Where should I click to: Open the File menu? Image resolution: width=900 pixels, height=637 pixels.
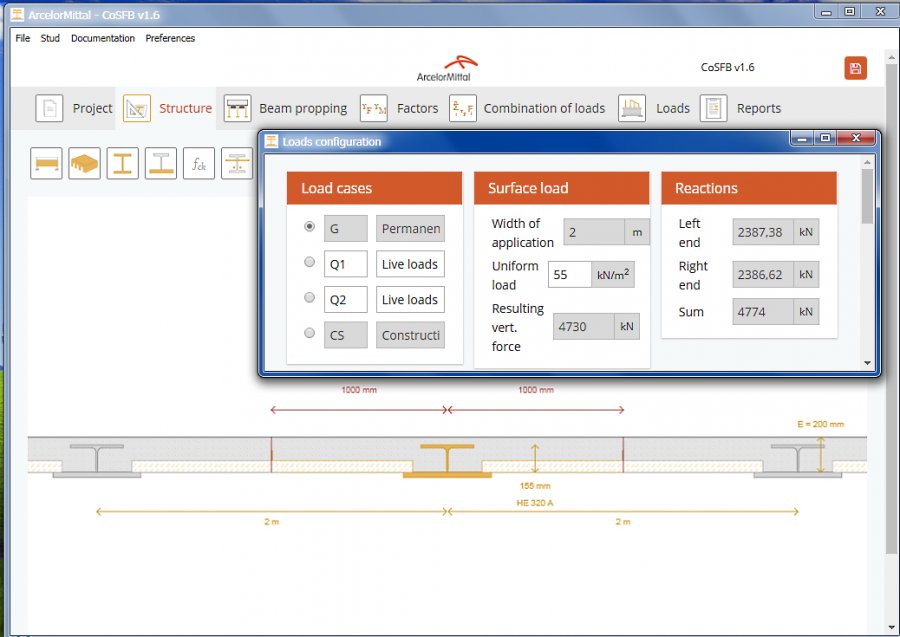pos(23,38)
